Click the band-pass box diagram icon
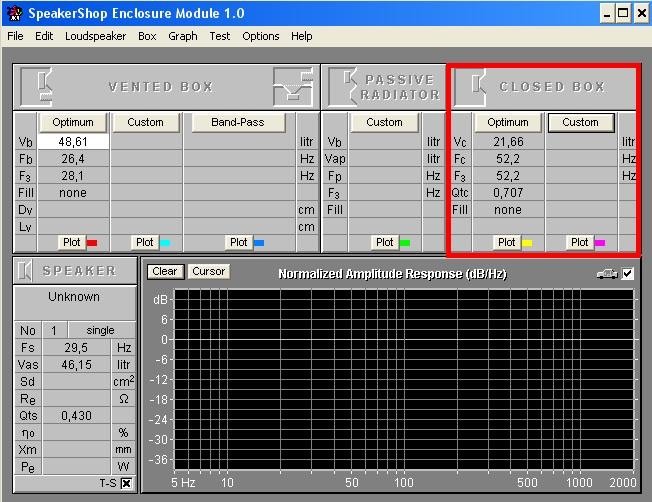The width and height of the screenshot is (652, 502). 293,86
